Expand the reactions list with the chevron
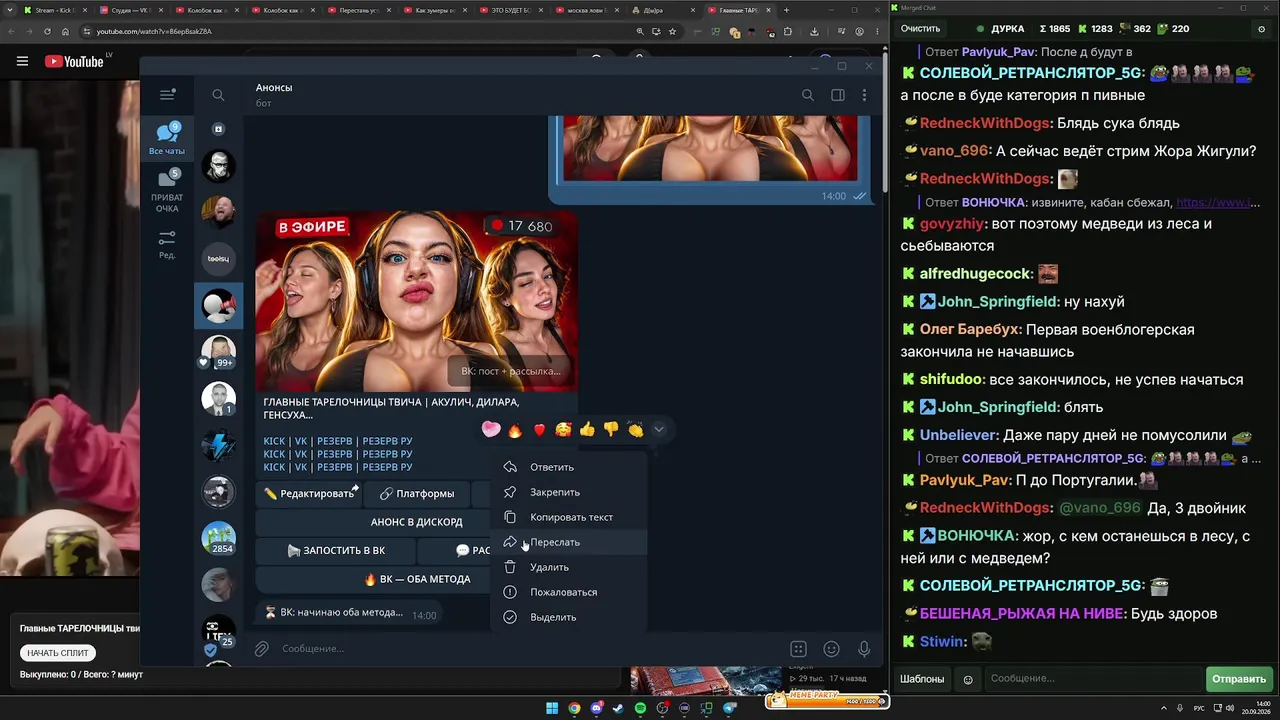This screenshot has height=720, width=1280. [x=659, y=429]
